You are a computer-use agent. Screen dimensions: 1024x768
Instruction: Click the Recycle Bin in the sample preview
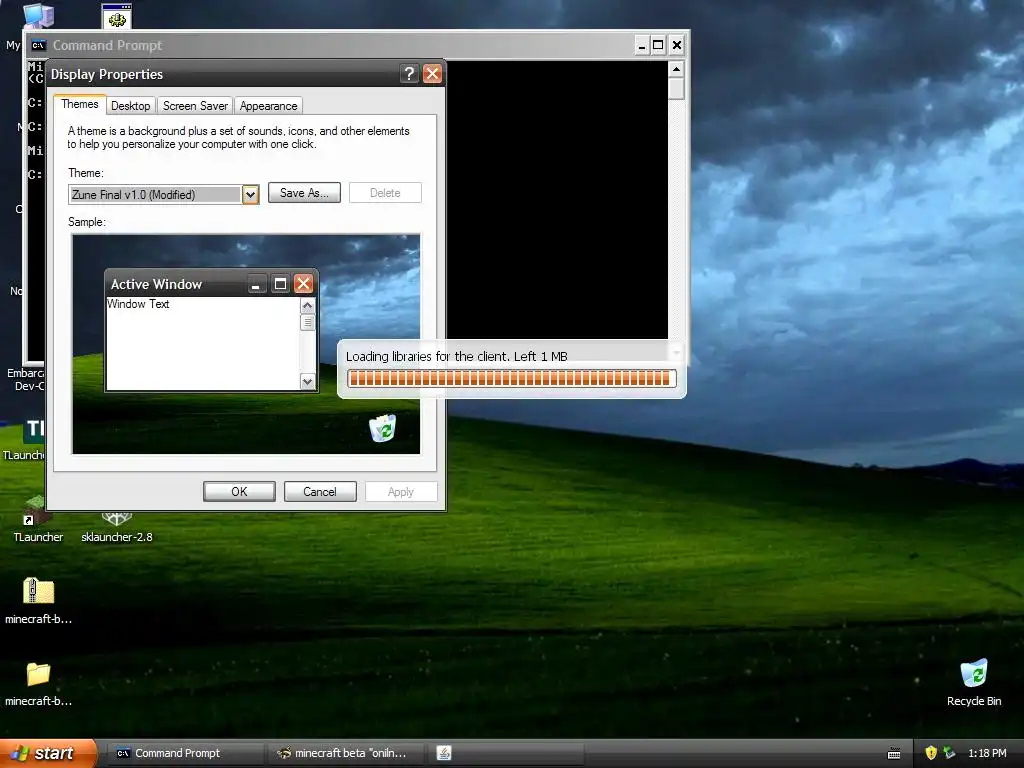coord(383,428)
